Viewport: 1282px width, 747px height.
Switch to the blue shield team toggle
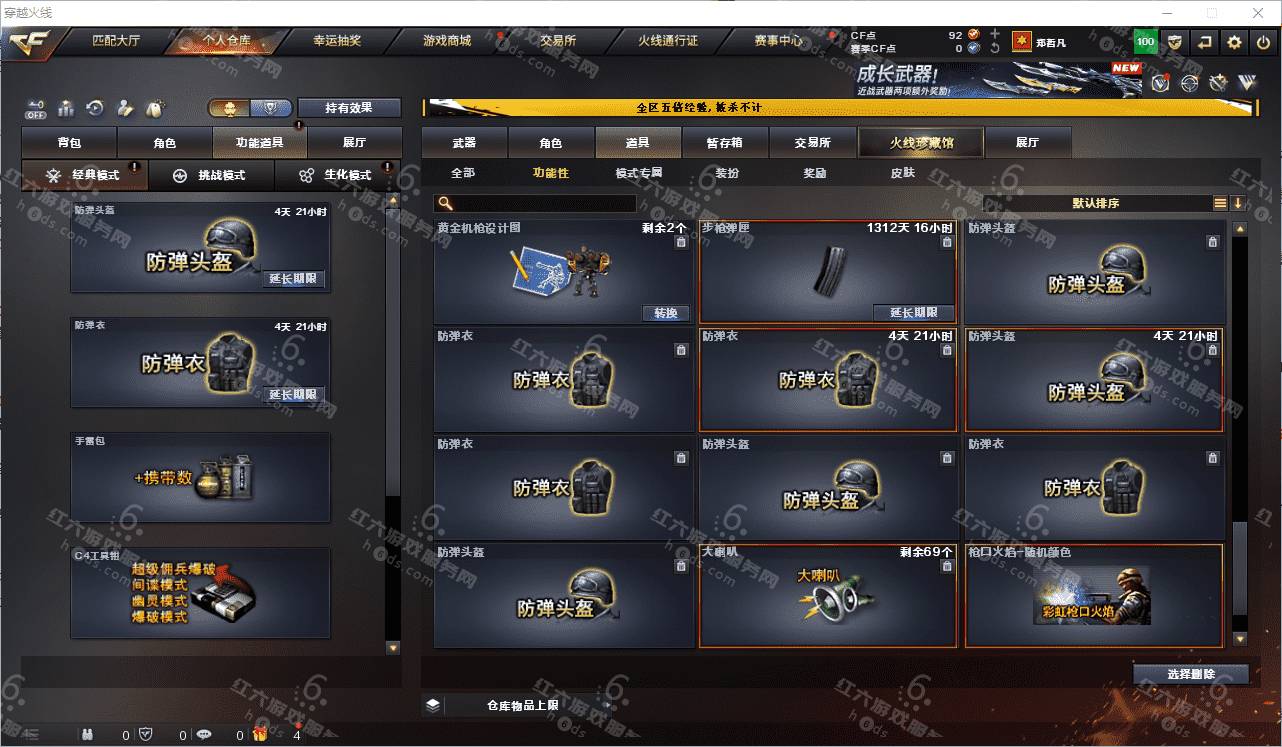(x=271, y=107)
